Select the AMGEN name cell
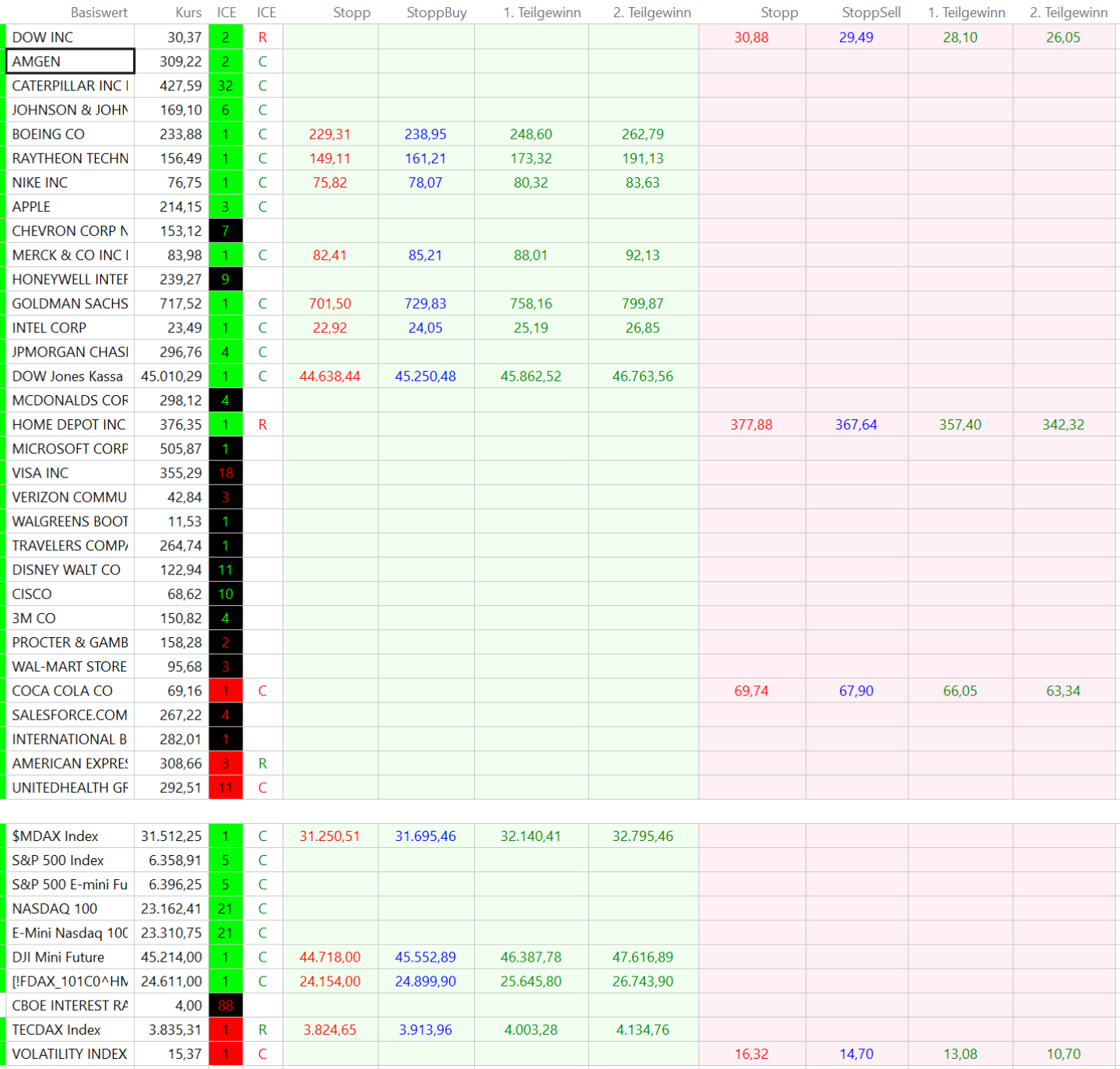Screen dimensions: 1120x1069 [70, 61]
